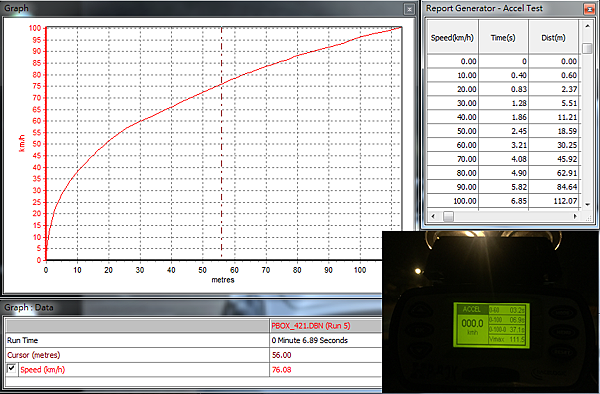Click the horizontal scrollbar right arrow

(575, 217)
